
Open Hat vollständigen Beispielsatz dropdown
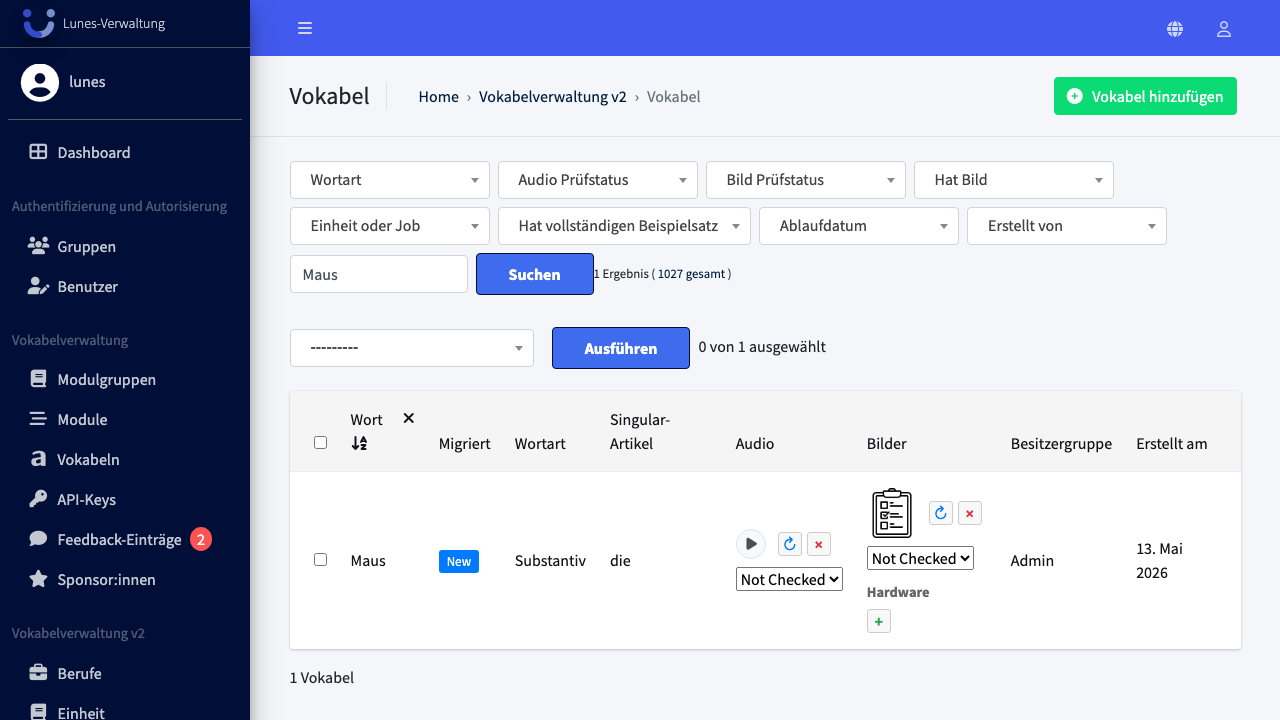(624, 226)
